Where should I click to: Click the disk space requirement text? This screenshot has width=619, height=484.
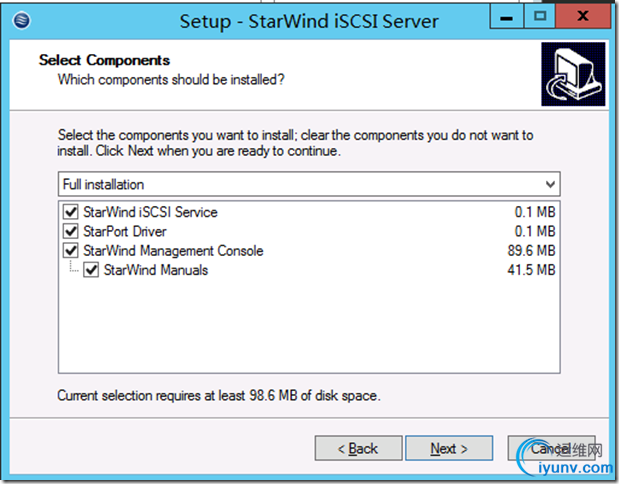point(218,396)
